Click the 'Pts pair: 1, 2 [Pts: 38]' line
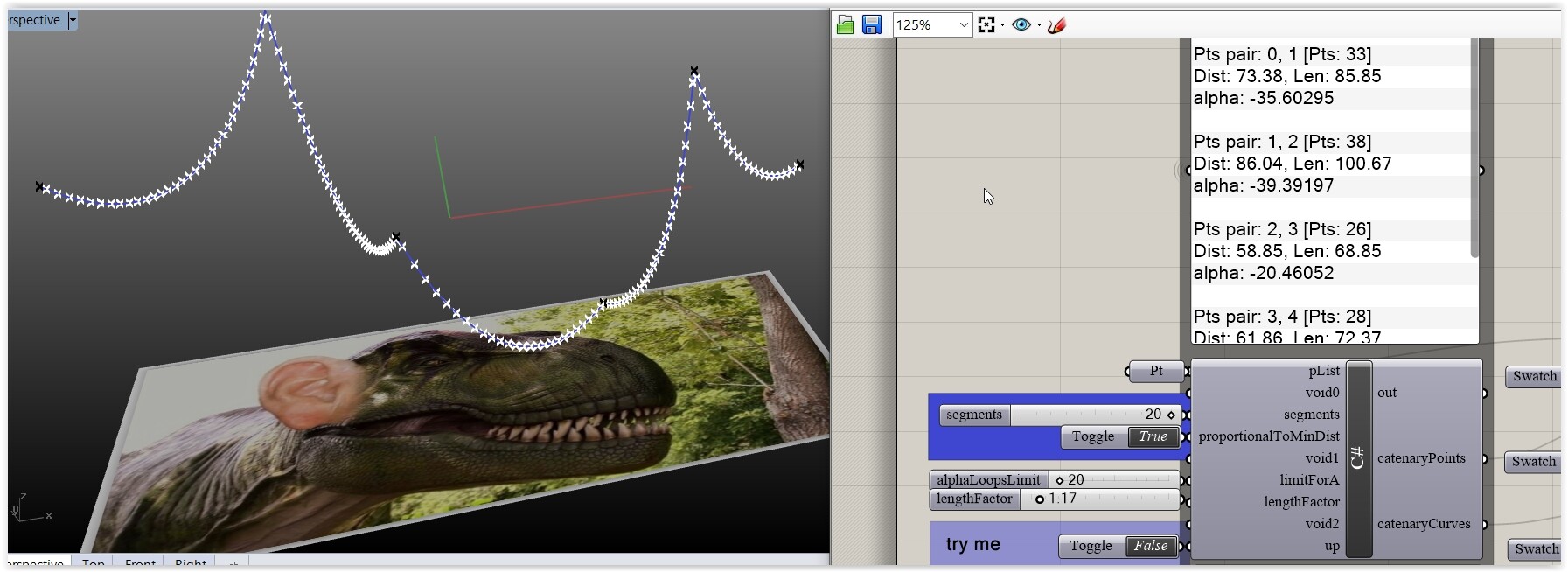 (1282, 142)
